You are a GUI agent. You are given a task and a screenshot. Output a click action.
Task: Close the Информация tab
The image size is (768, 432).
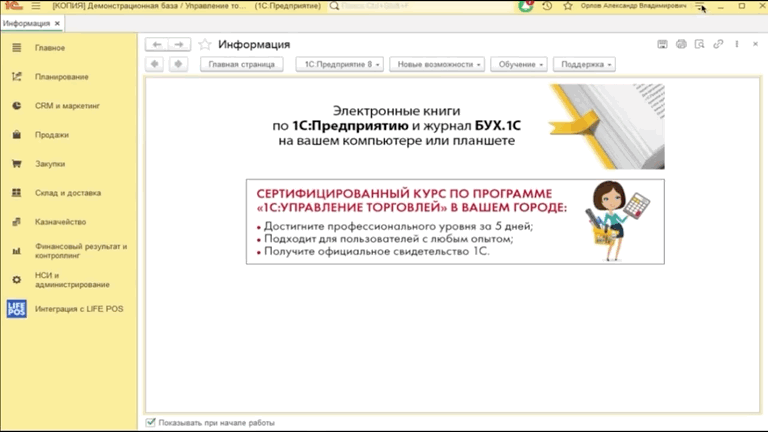[57, 23]
